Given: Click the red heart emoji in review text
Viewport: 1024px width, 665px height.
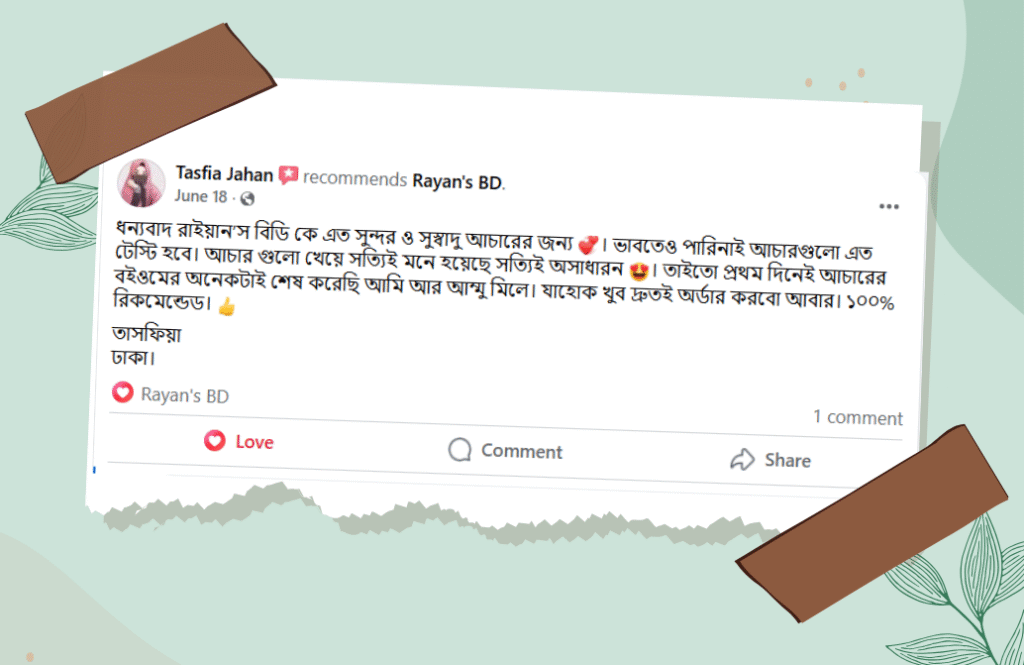Looking at the screenshot, I should [588, 245].
